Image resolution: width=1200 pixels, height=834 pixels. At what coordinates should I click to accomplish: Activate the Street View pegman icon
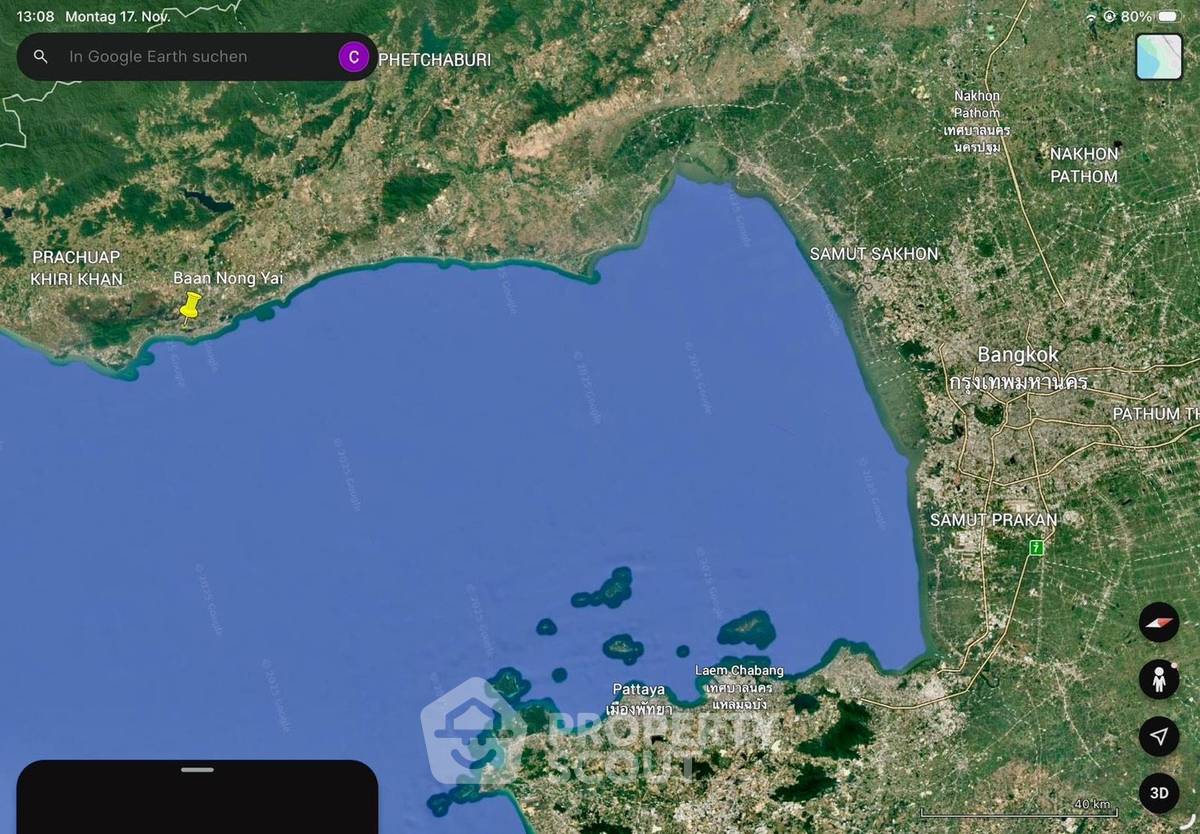pyautogui.click(x=1158, y=680)
